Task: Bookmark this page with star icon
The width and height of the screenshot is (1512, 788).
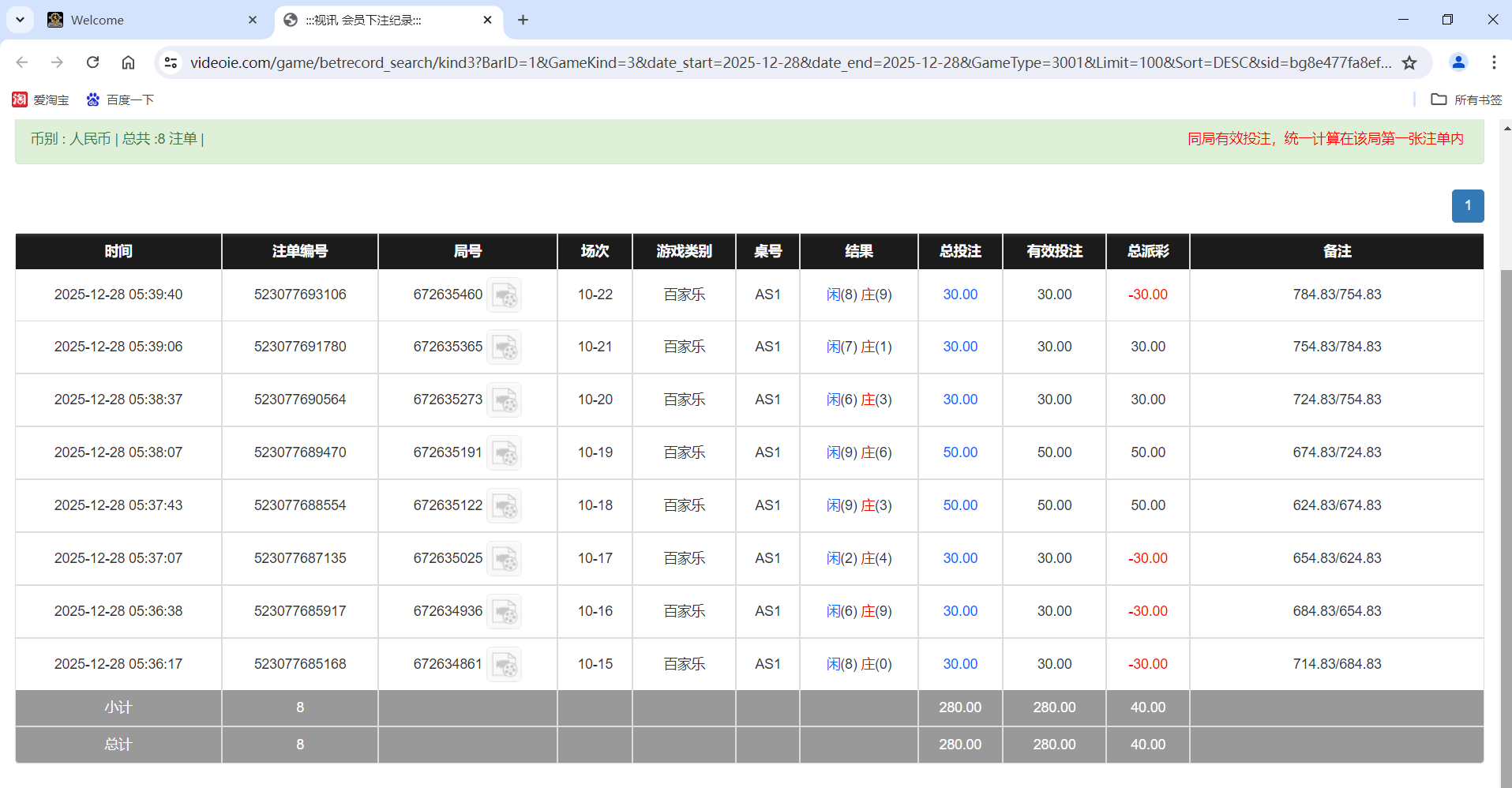Action: pyautogui.click(x=1409, y=62)
